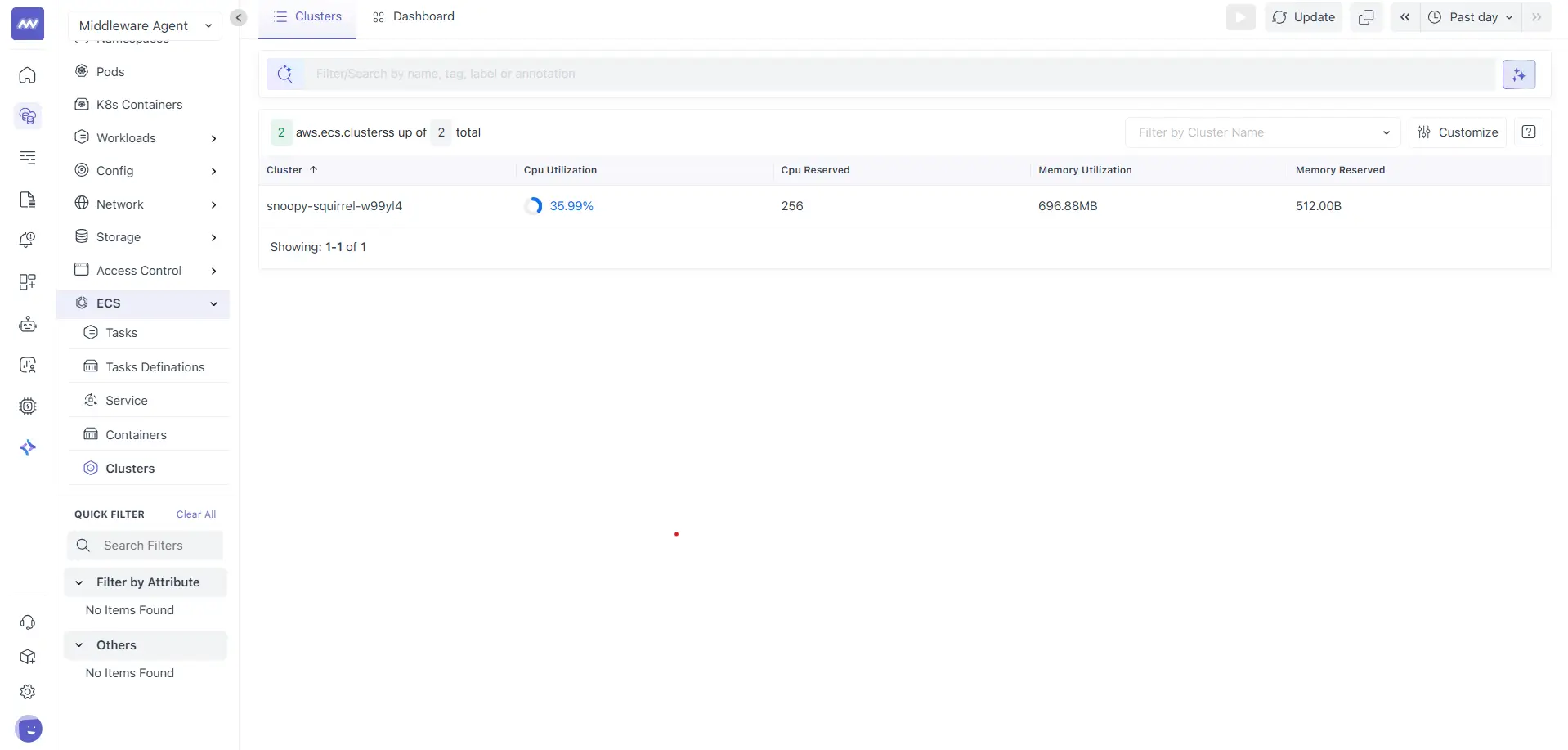
Task: Select Tasks Definations under ECS
Action: (x=154, y=366)
